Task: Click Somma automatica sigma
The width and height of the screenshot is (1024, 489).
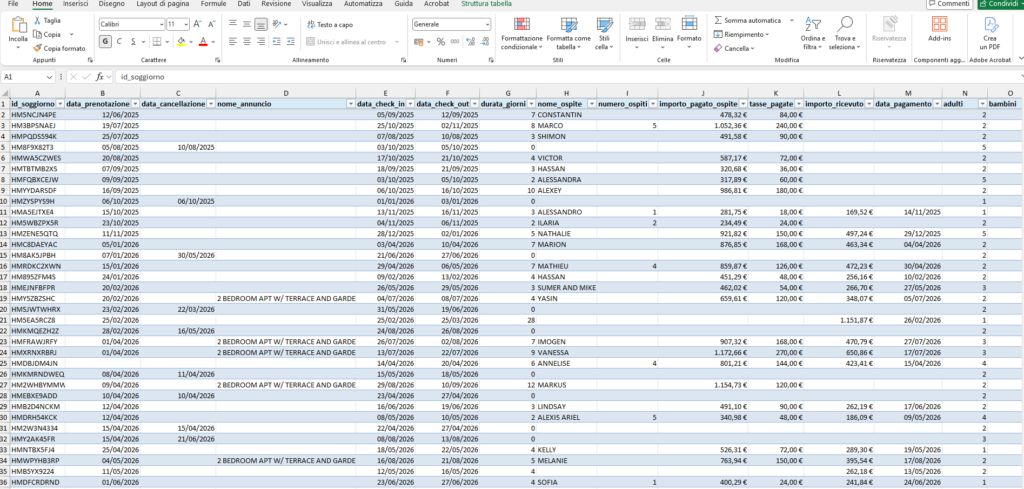Action: (x=747, y=20)
